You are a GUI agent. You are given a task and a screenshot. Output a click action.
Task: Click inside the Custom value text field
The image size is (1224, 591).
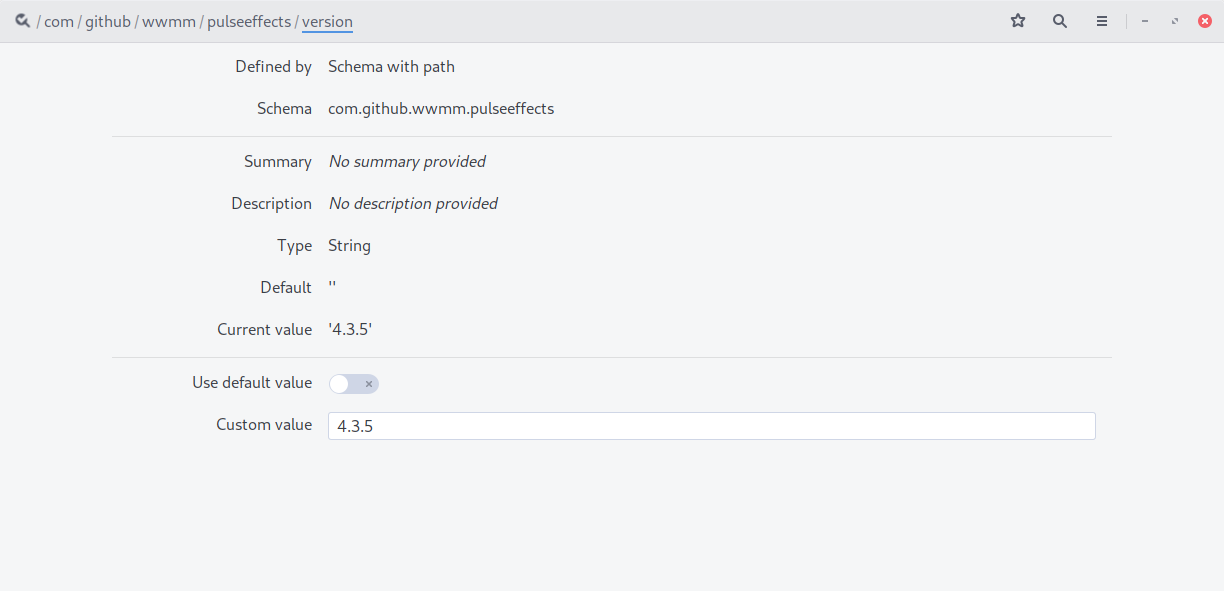[711, 425]
